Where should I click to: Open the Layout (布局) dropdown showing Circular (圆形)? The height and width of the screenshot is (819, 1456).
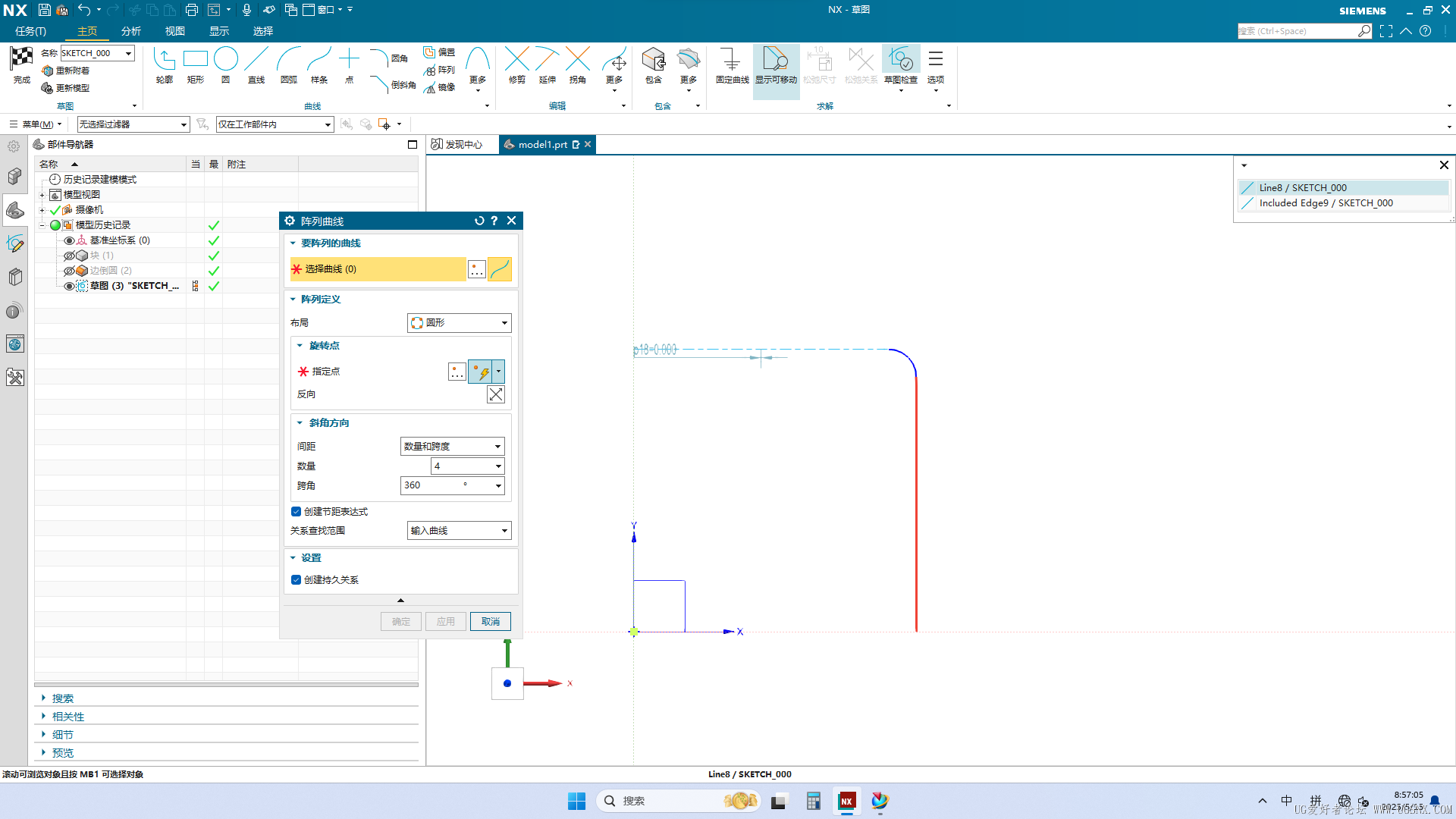tap(459, 323)
